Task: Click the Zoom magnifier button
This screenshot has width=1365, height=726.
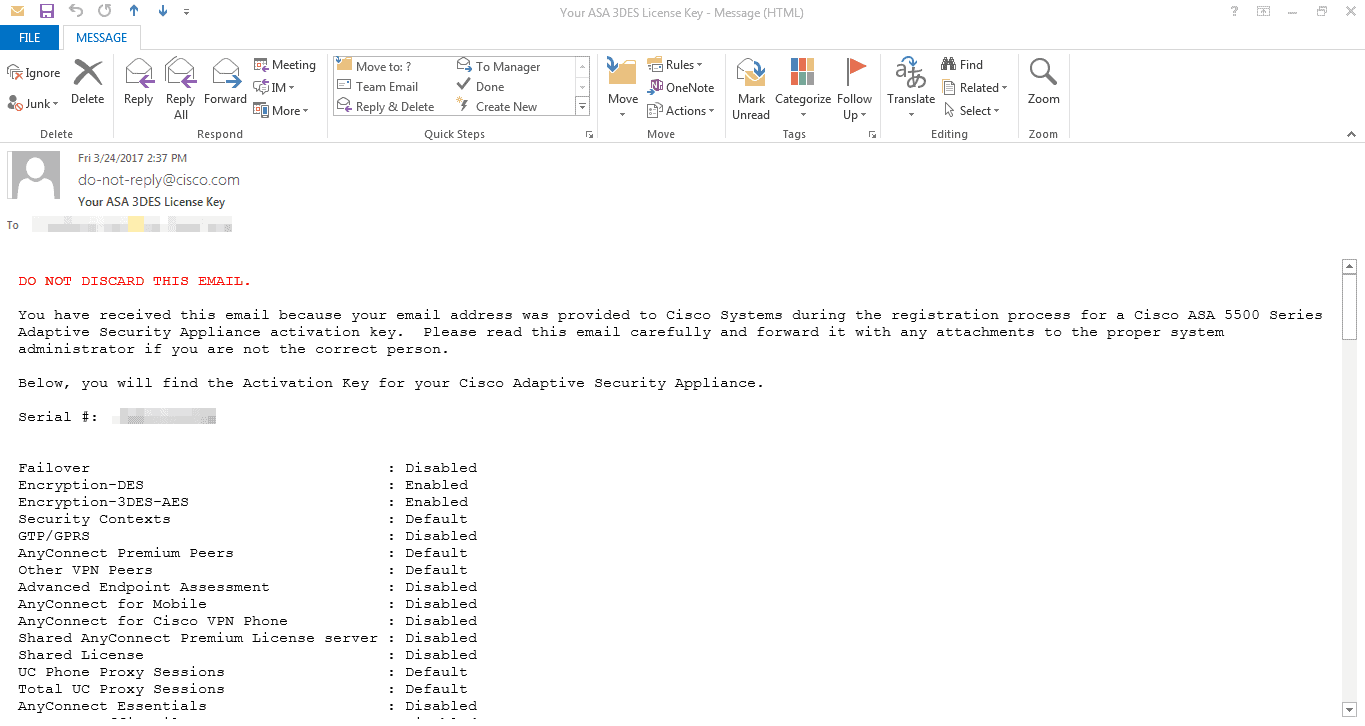Action: [x=1043, y=81]
